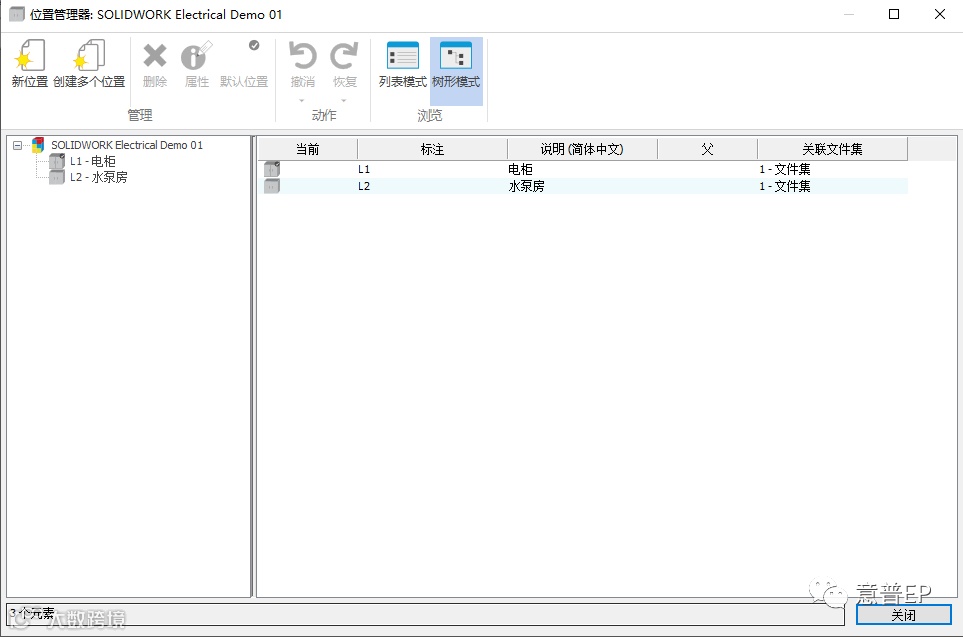
Task: Open Properties (属性) icon in toolbar
Action: (x=197, y=55)
